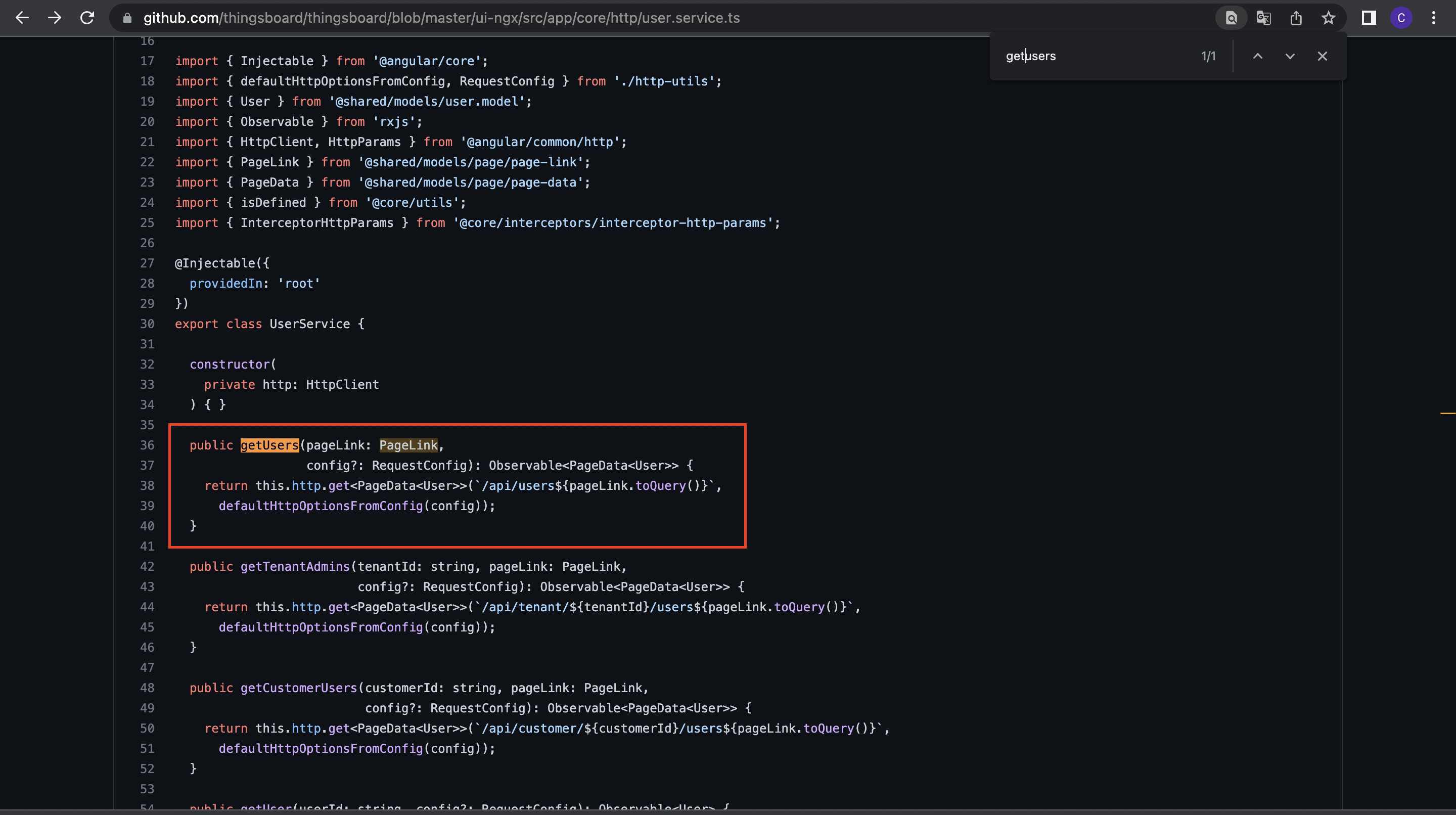Translate the page using the Google Translate icon
Image resolution: width=1456 pixels, height=815 pixels.
pos(1263,18)
